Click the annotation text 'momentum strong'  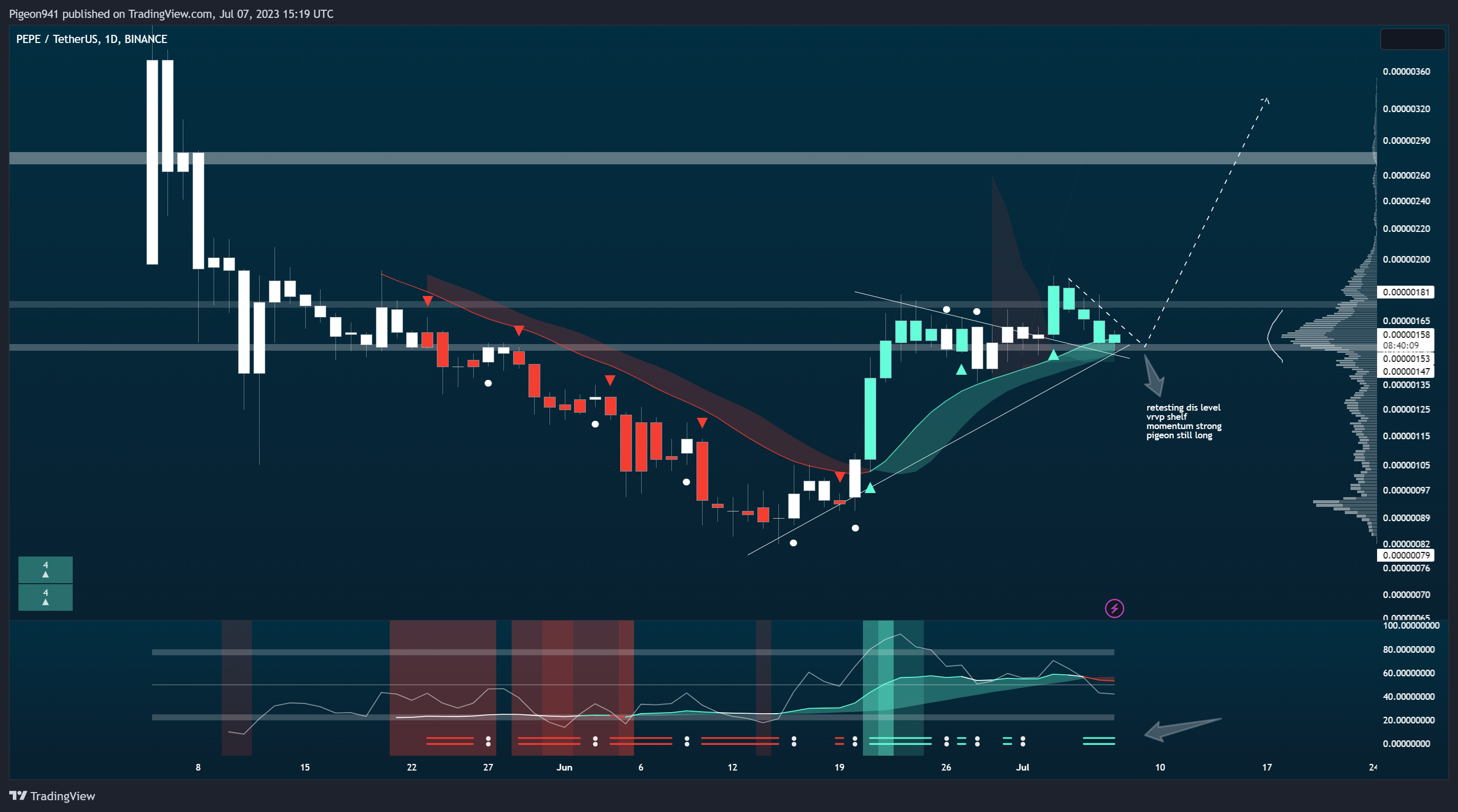click(1184, 426)
